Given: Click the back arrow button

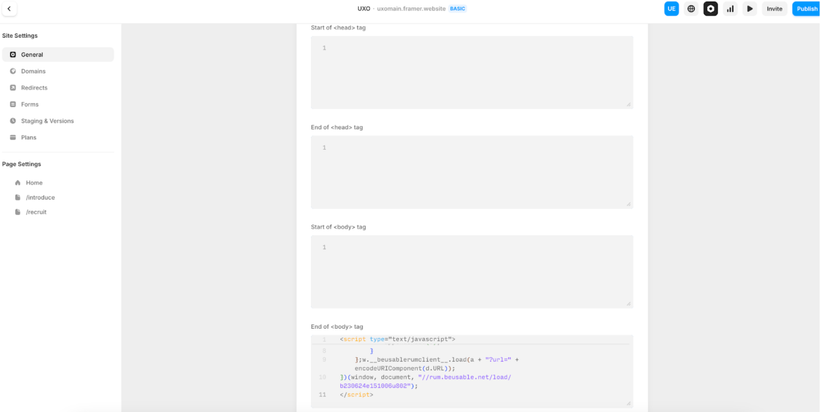Looking at the screenshot, I should tap(9, 9).
